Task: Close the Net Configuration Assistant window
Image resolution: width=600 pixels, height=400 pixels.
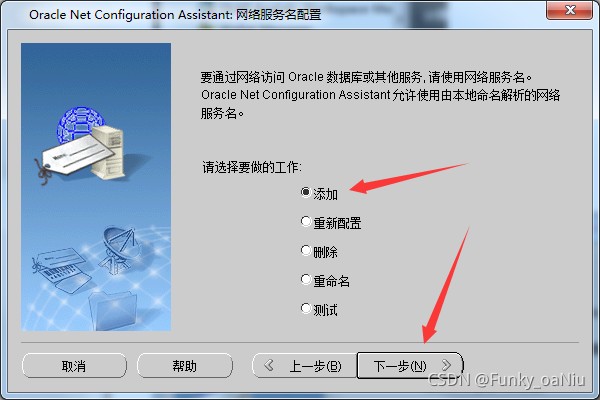Action: (569, 10)
